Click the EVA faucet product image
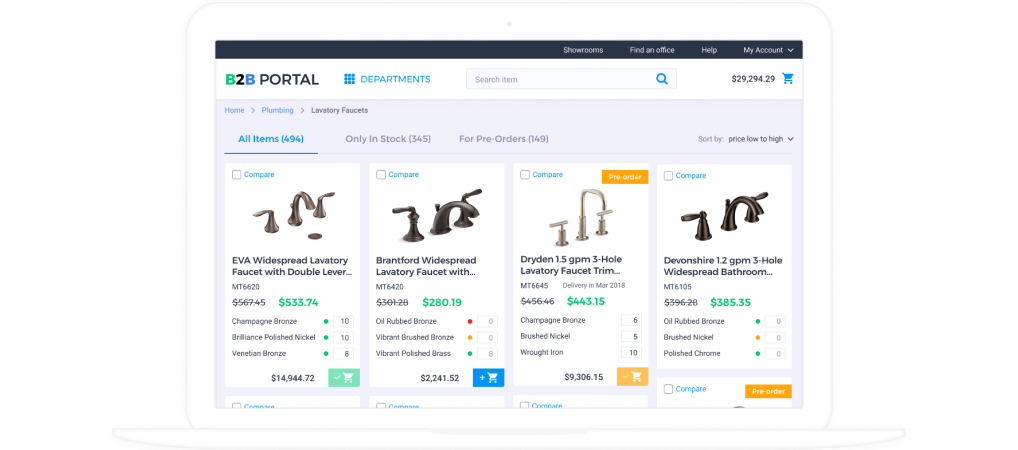The height and width of the screenshot is (450, 1018). [x=294, y=214]
